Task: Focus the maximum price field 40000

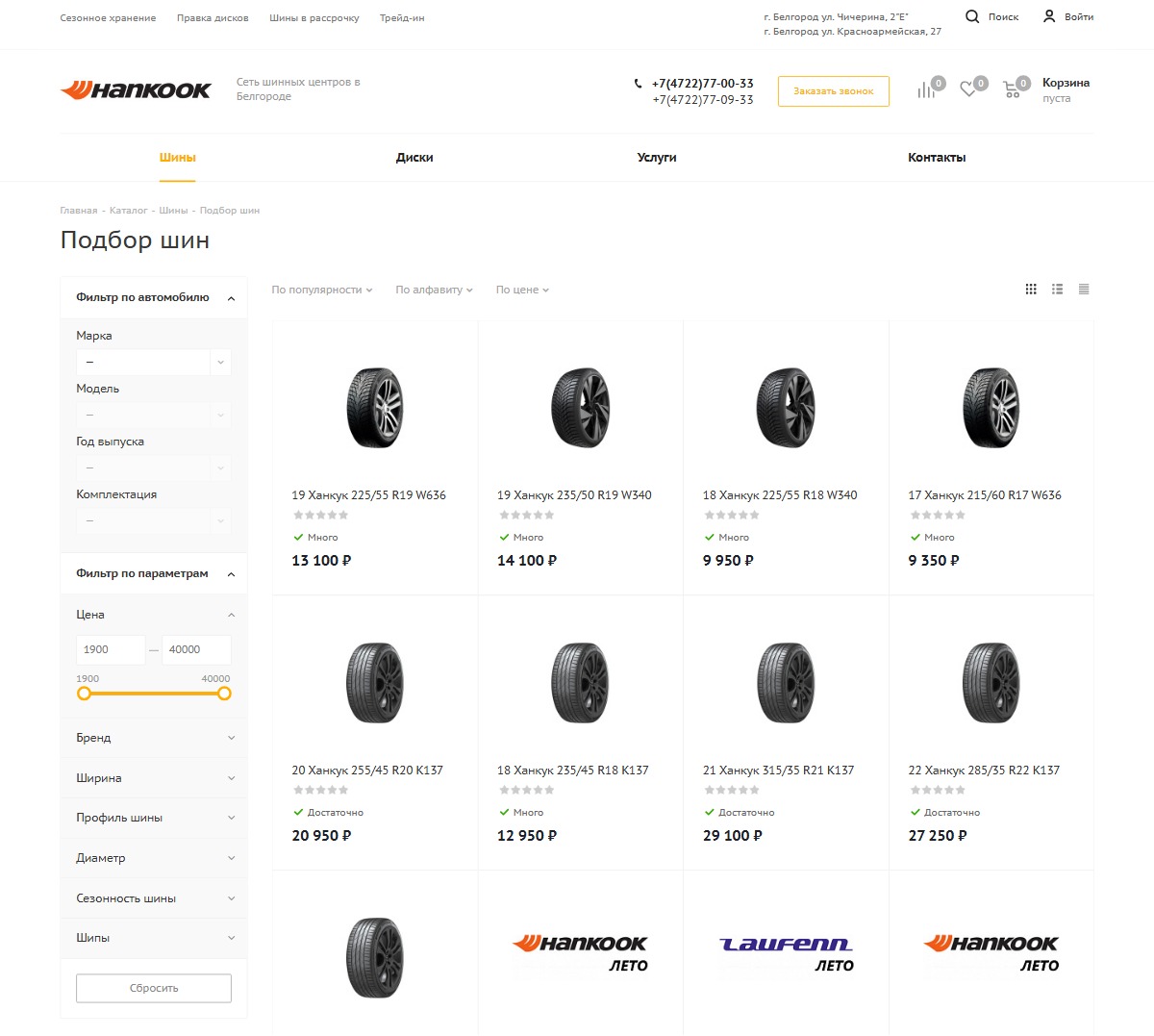Action: click(x=197, y=649)
